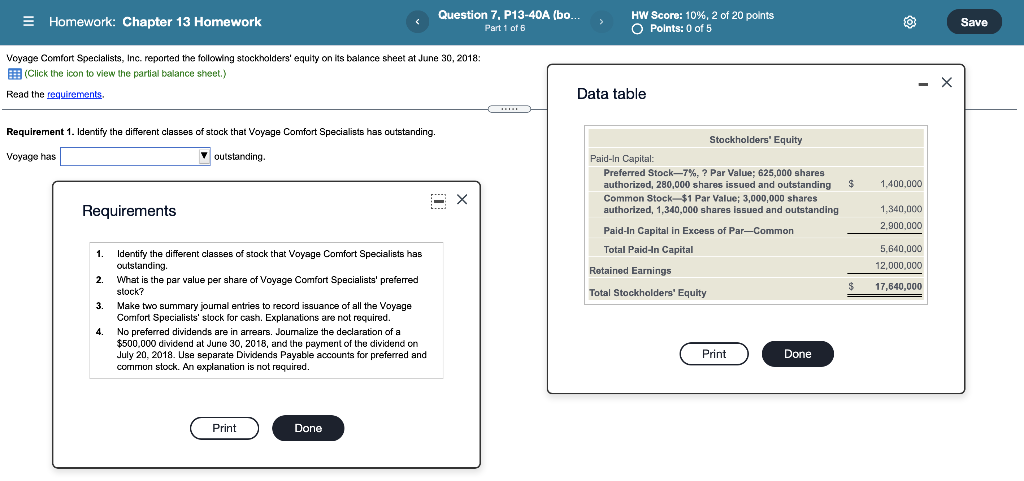Click the Paid-In Capital in Excess of Par—Common label

[x=698, y=230]
